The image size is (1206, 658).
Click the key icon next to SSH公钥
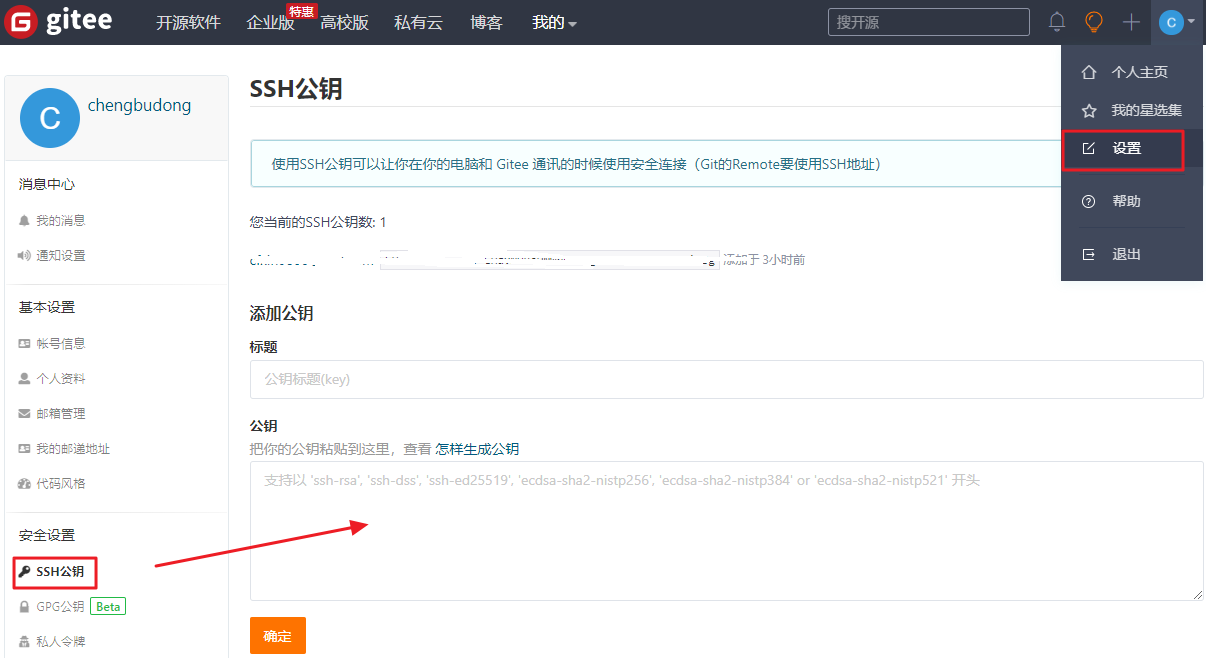point(25,572)
